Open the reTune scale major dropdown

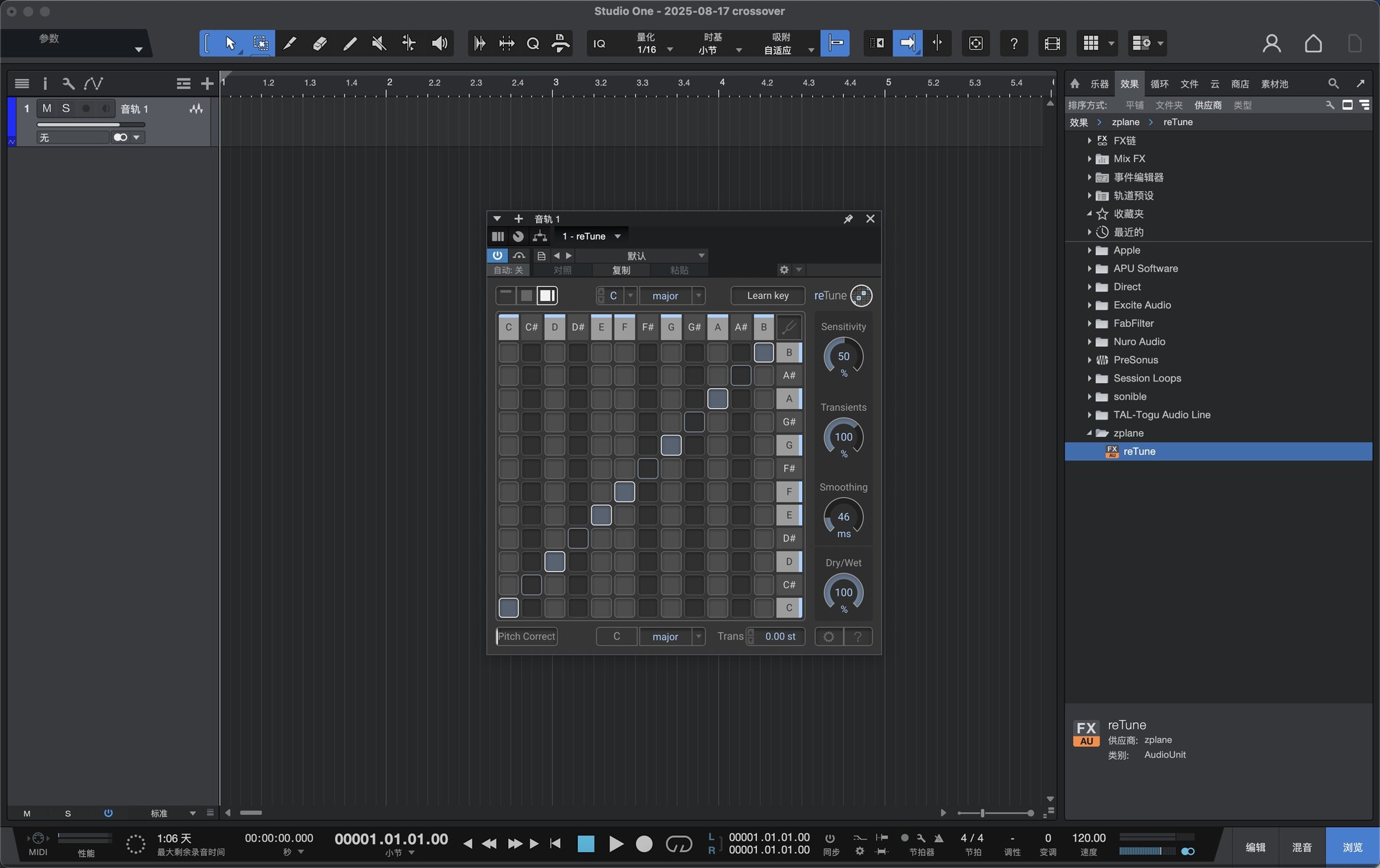pyautogui.click(x=672, y=295)
